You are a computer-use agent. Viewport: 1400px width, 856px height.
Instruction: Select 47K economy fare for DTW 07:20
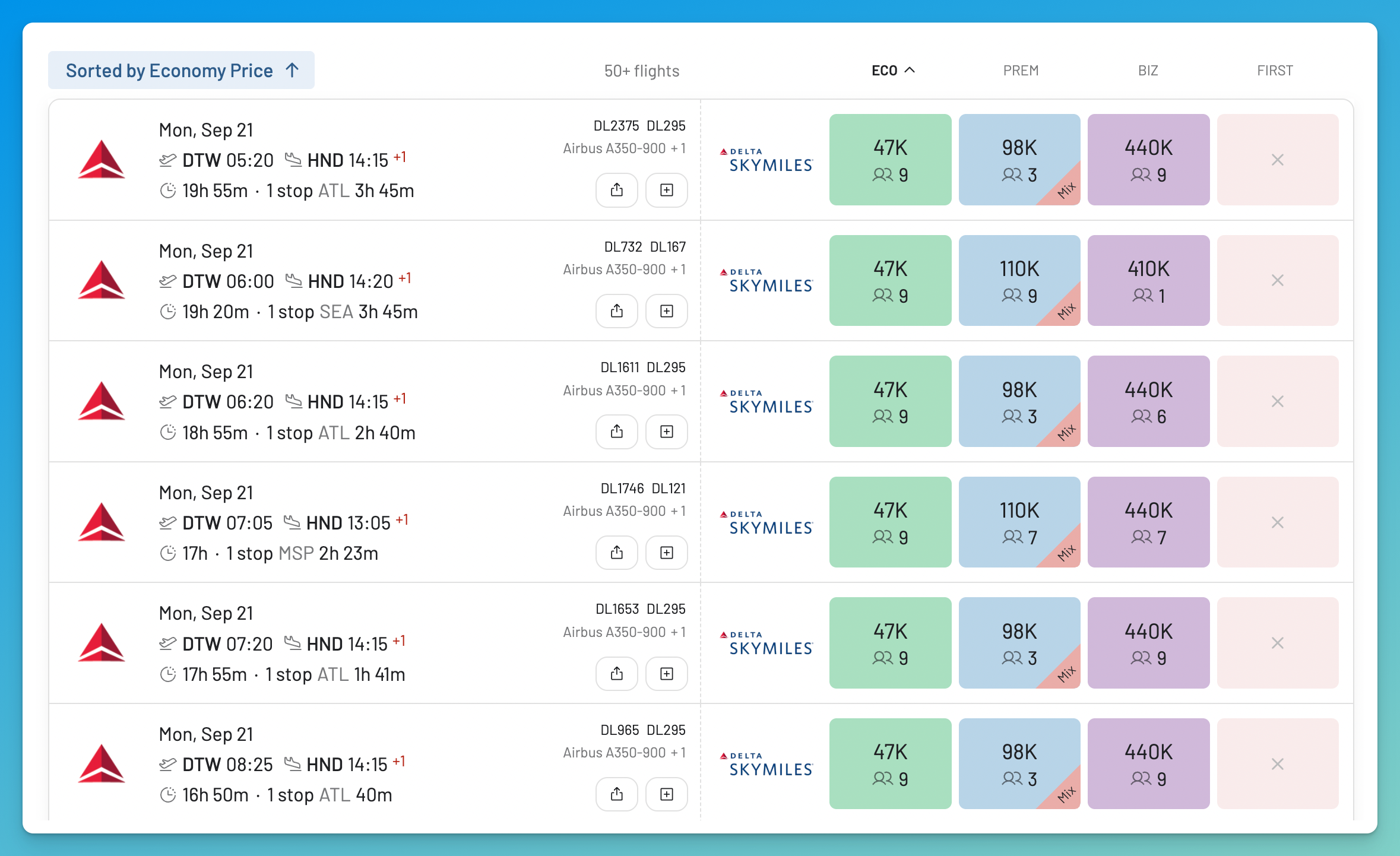[x=890, y=643]
